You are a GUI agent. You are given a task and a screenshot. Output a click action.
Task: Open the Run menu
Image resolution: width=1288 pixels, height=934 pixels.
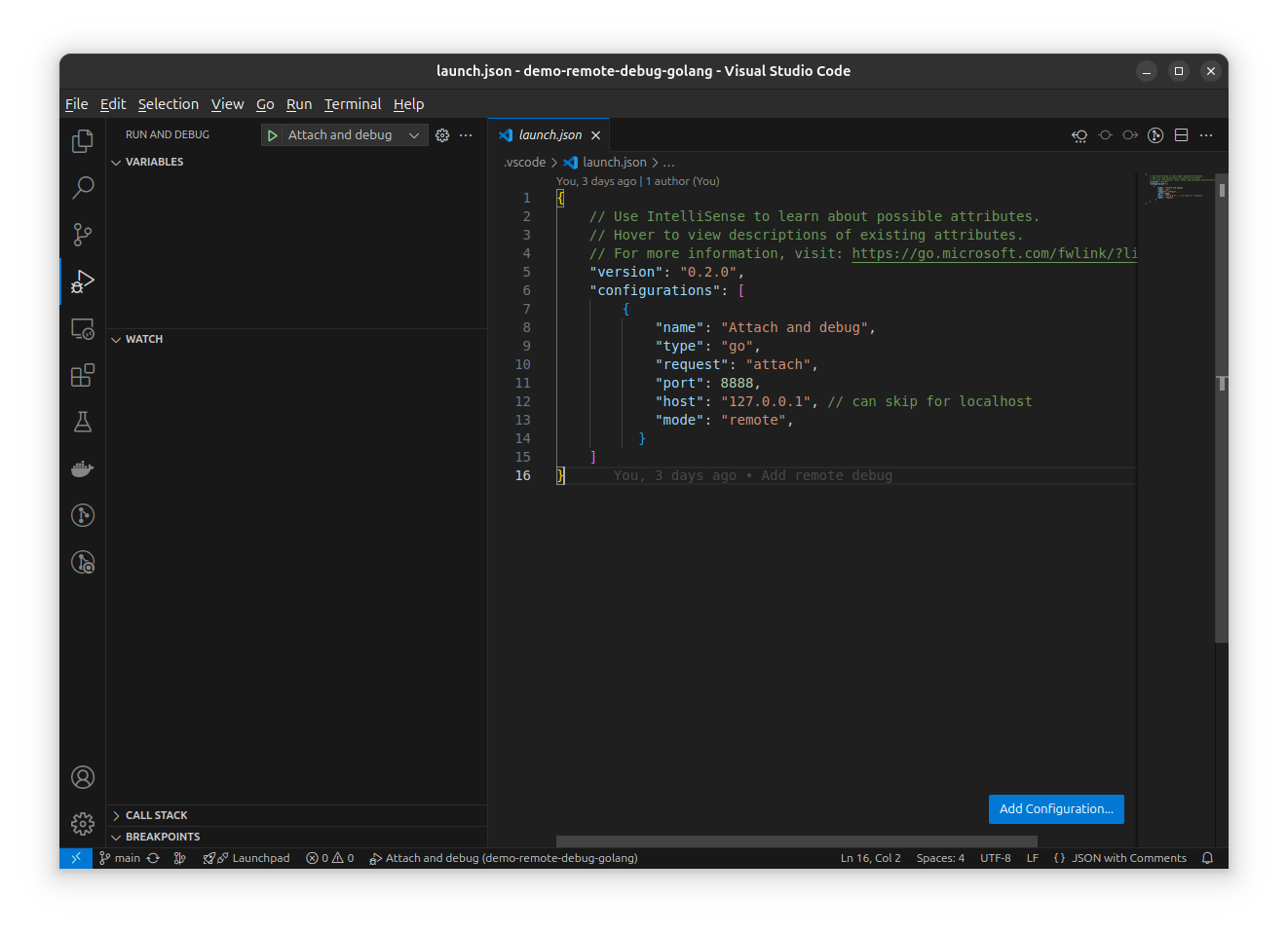click(x=299, y=104)
